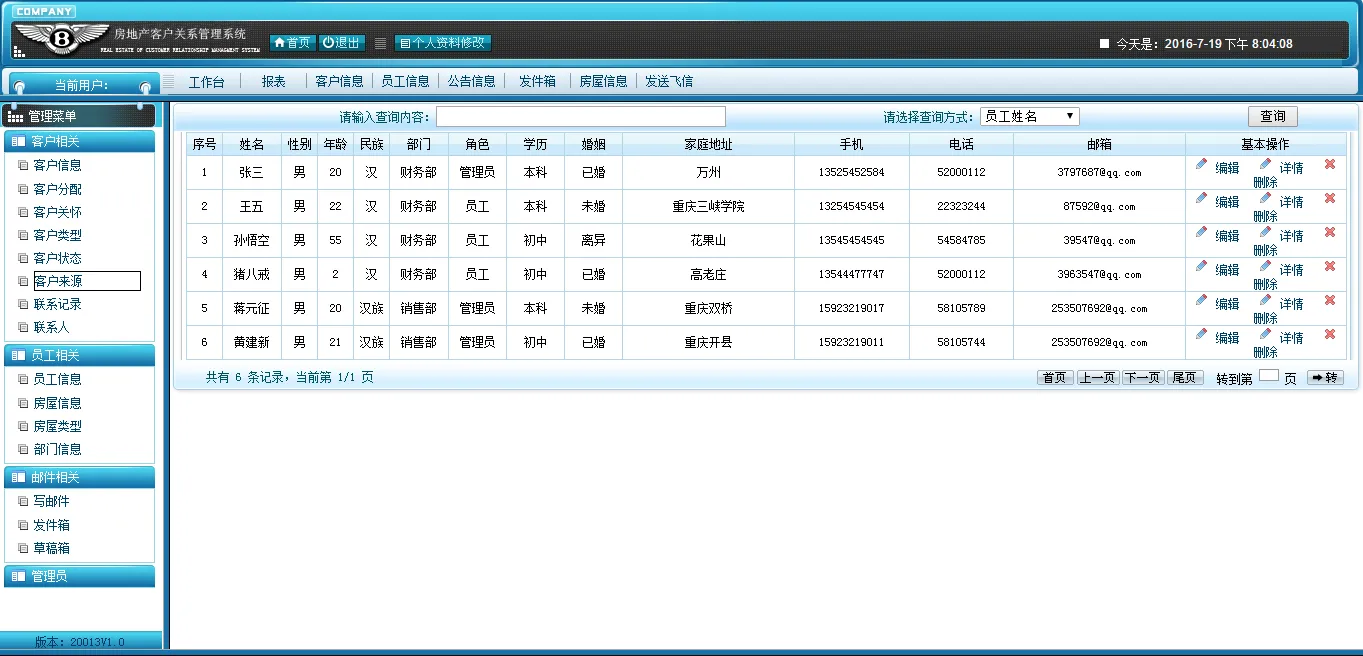Expand the 管理员 sidebar section
Image resolution: width=1363 pixels, height=656 pixels.
point(80,576)
